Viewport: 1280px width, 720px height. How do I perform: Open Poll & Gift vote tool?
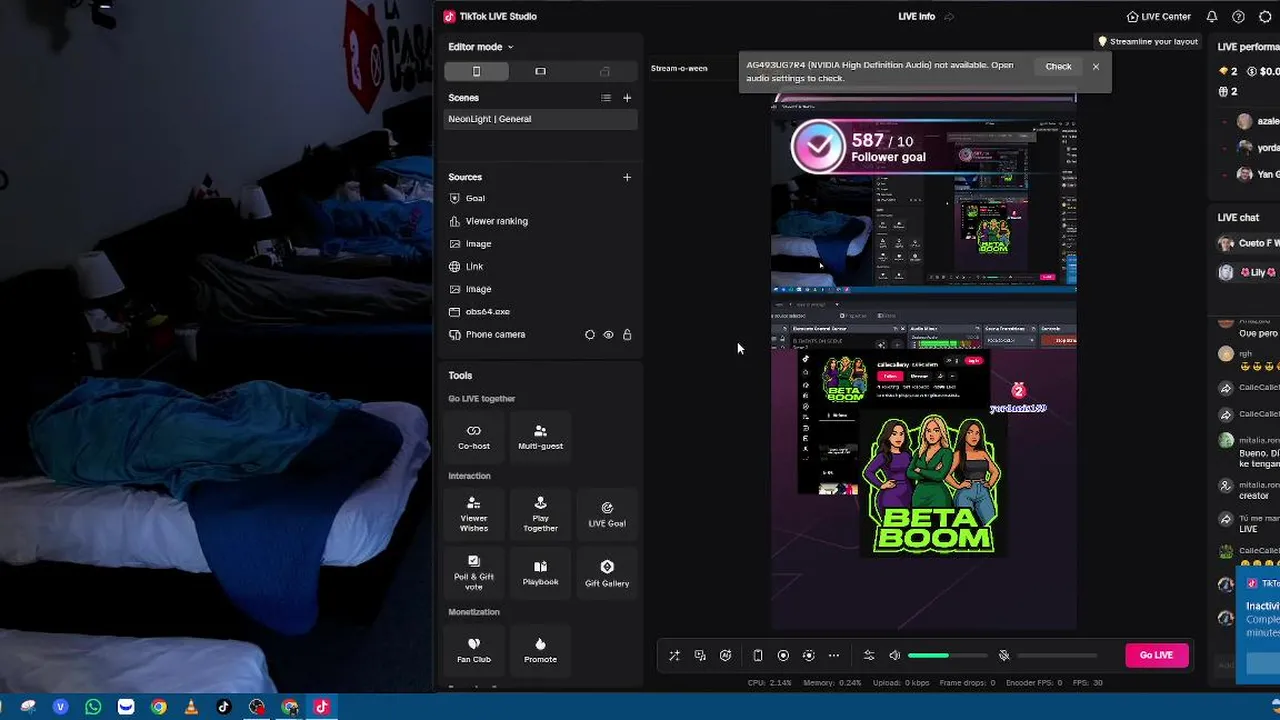[474, 572]
